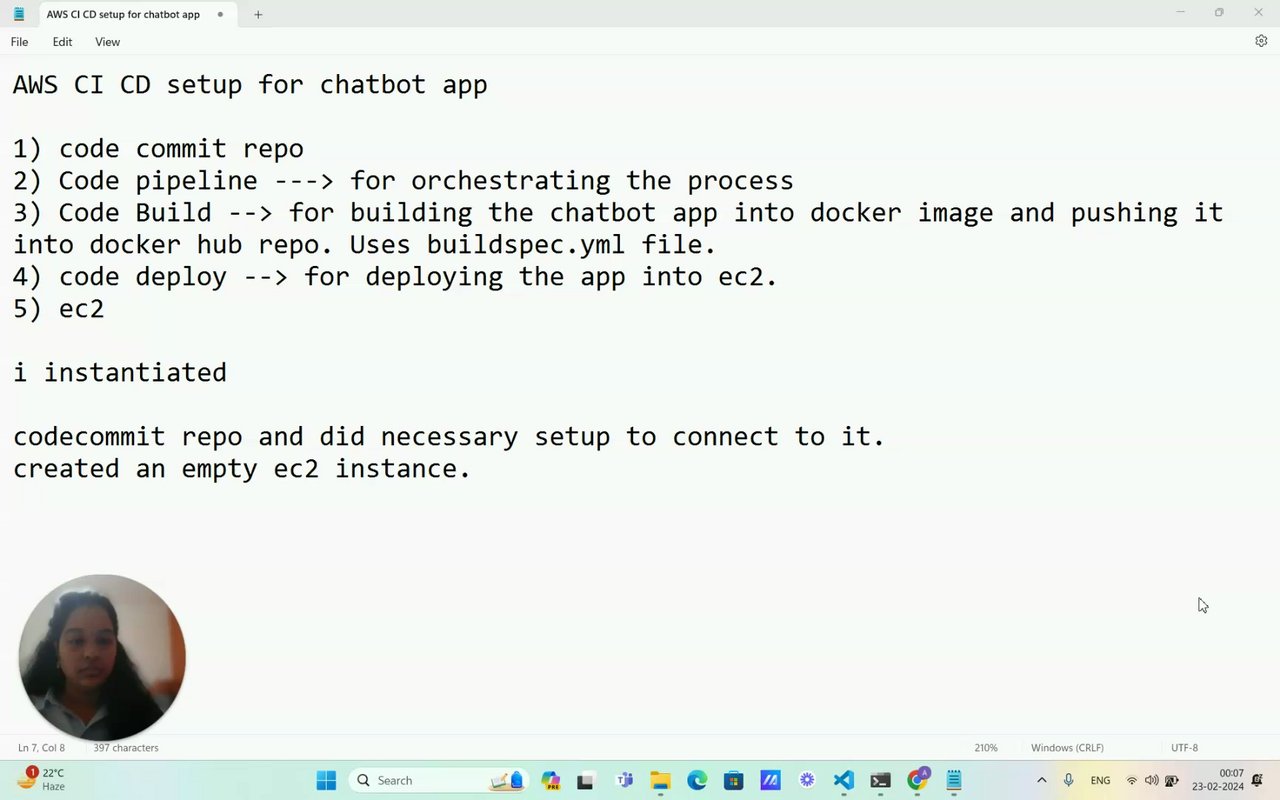Launch Copilot preview from the taskbar
1280x800 pixels.
(x=551, y=780)
